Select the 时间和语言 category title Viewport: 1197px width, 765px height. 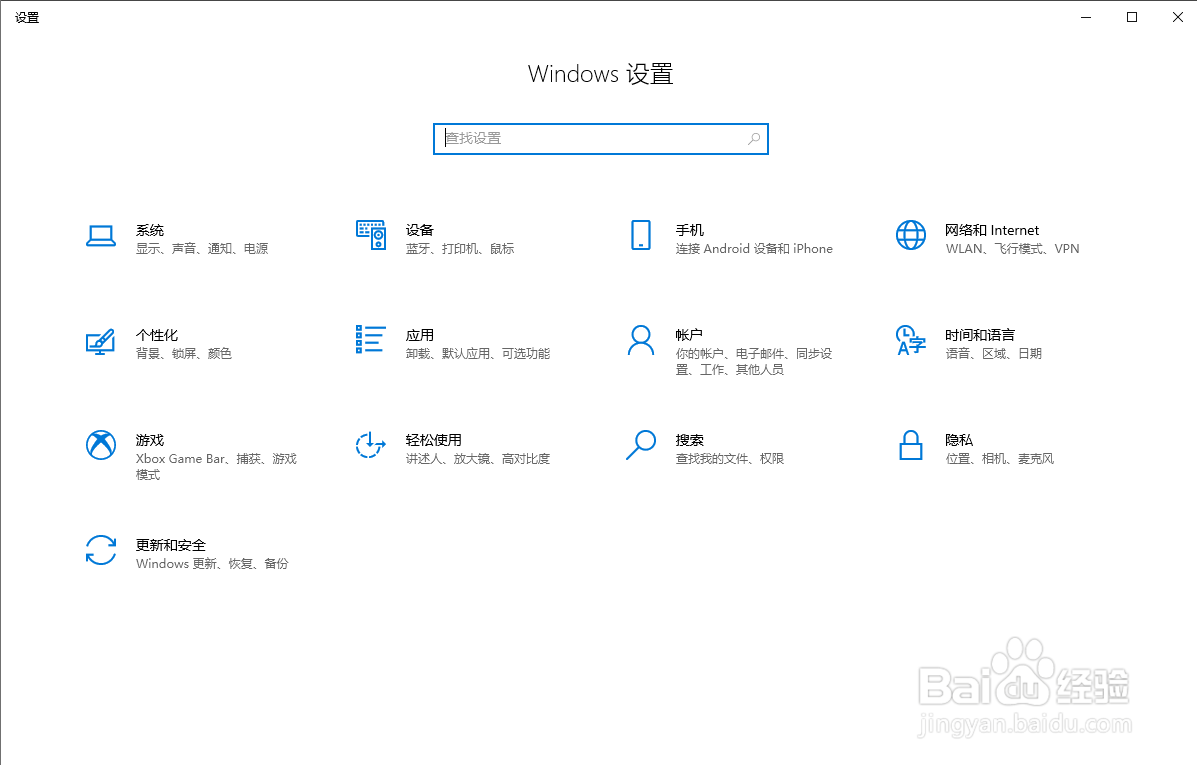point(980,335)
